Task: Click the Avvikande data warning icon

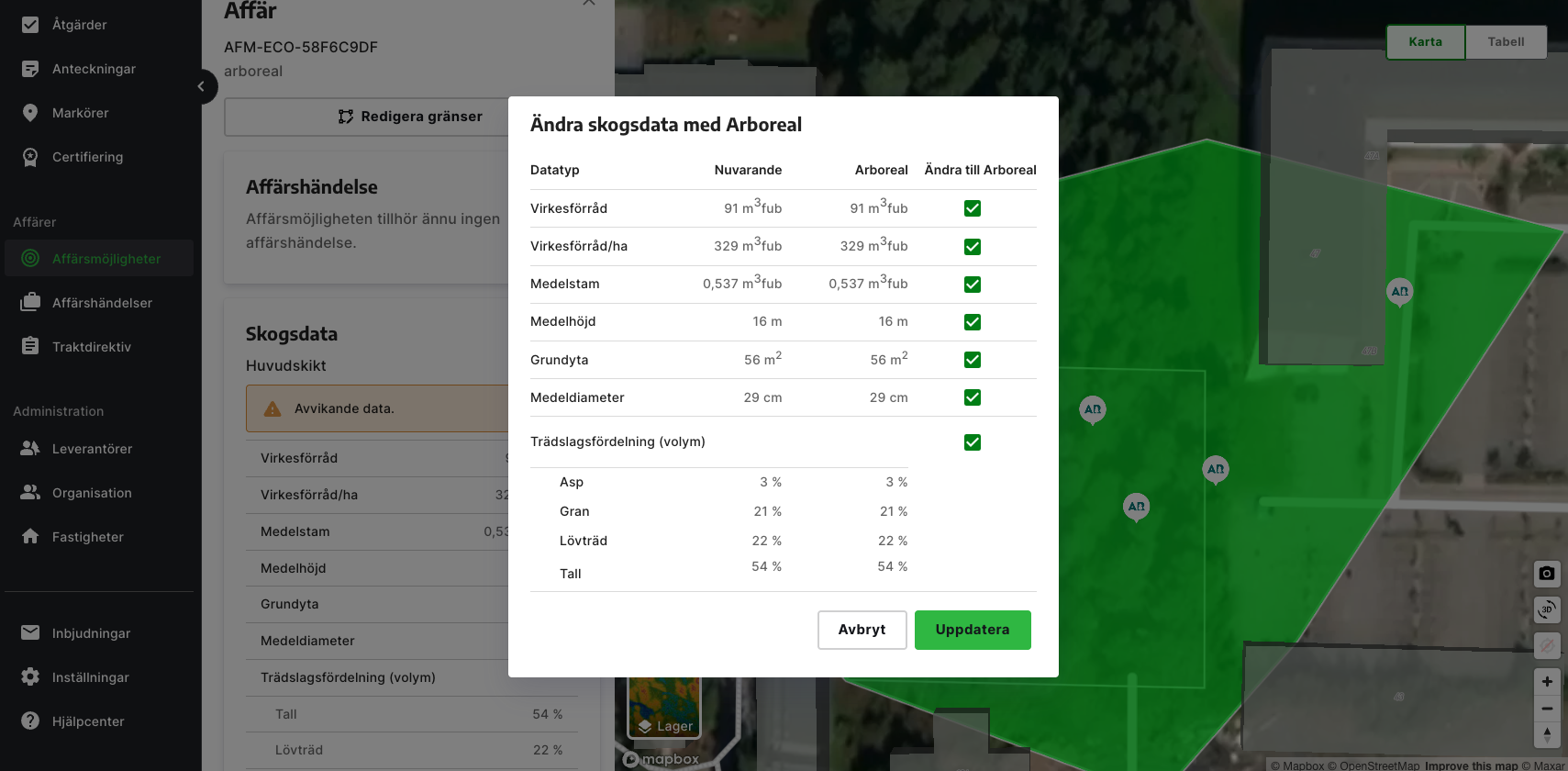Action: pos(272,408)
